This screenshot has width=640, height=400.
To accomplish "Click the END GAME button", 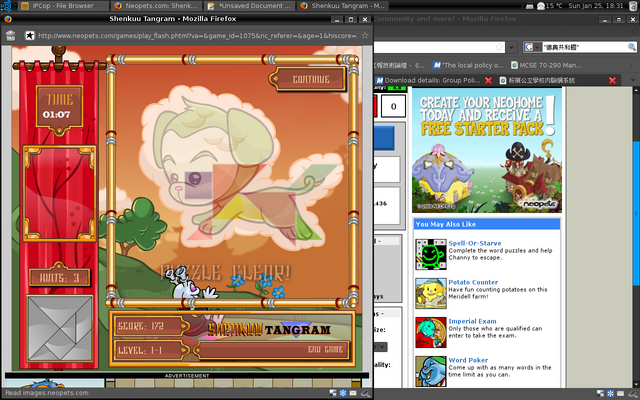I will (x=272, y=349).
